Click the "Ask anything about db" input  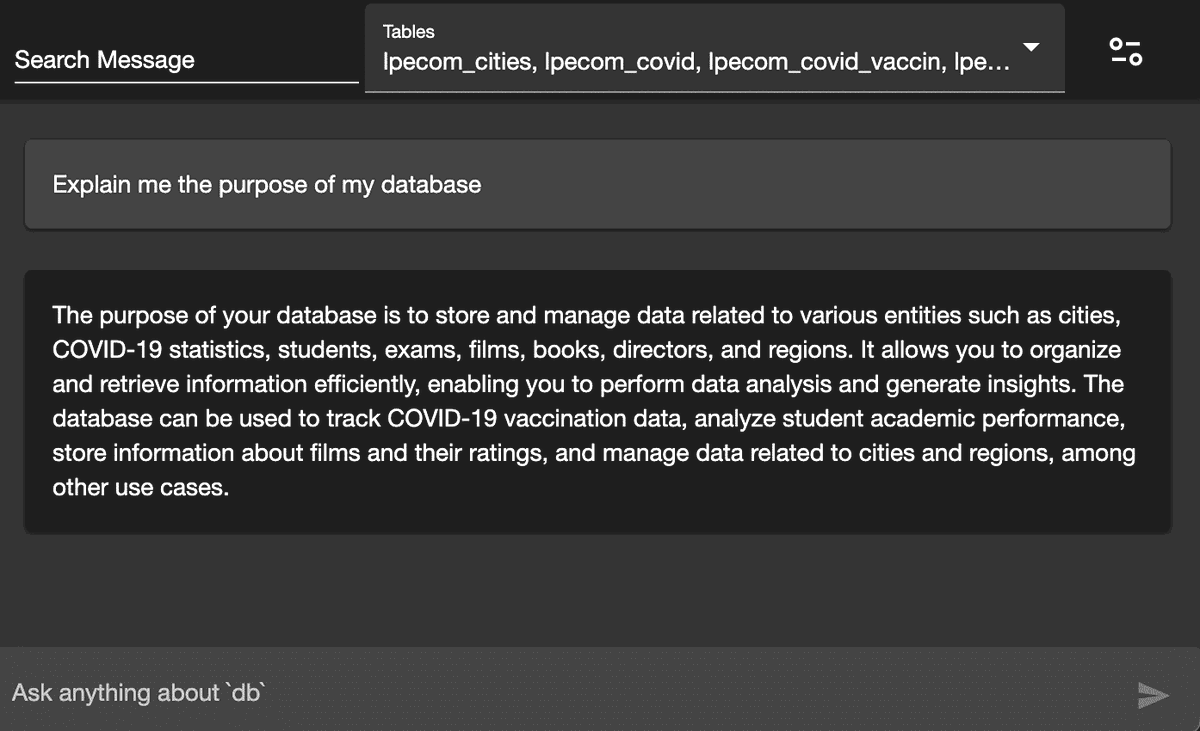pos(560,693)
